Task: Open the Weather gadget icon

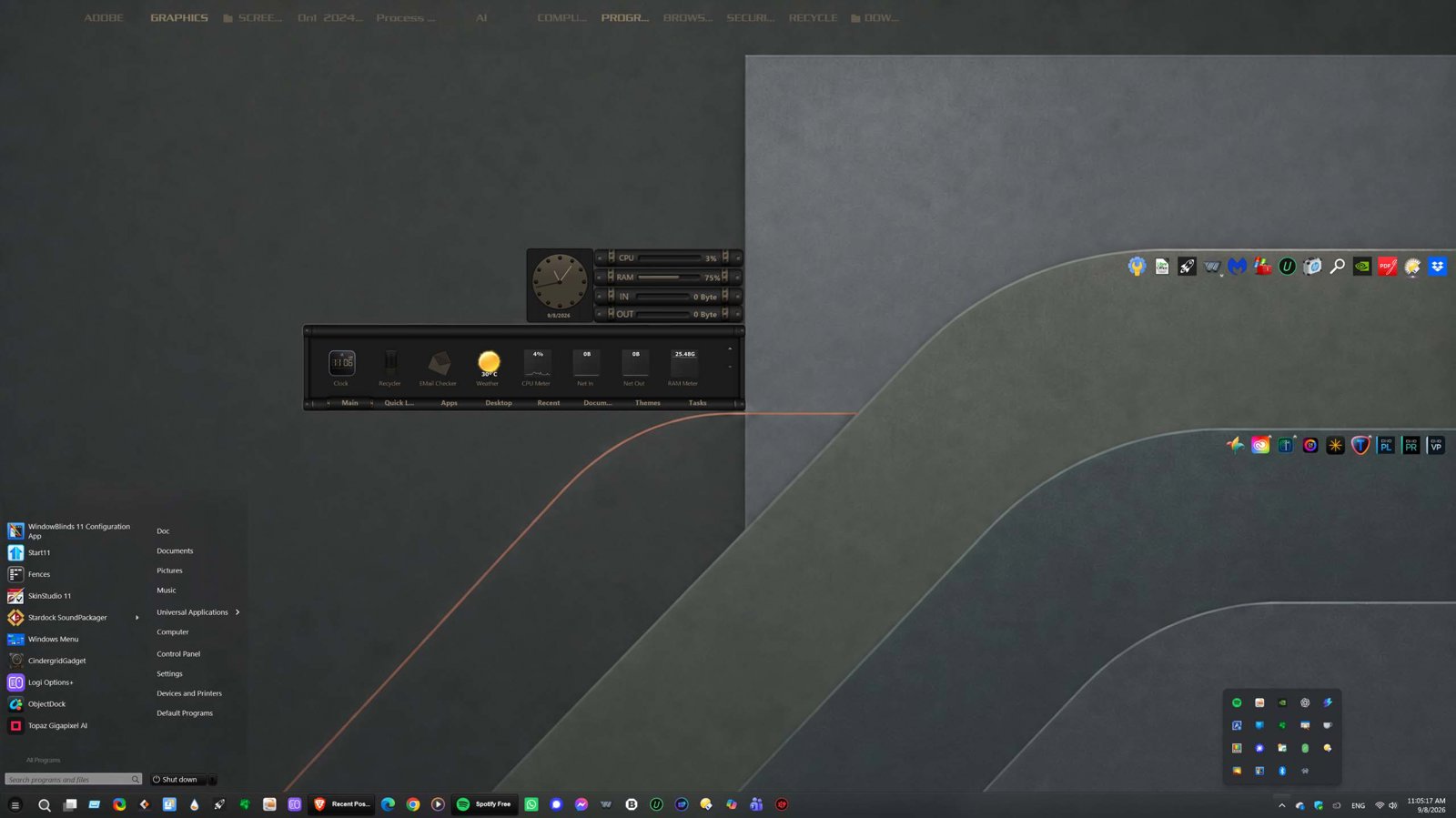Action: click(489, 363)
